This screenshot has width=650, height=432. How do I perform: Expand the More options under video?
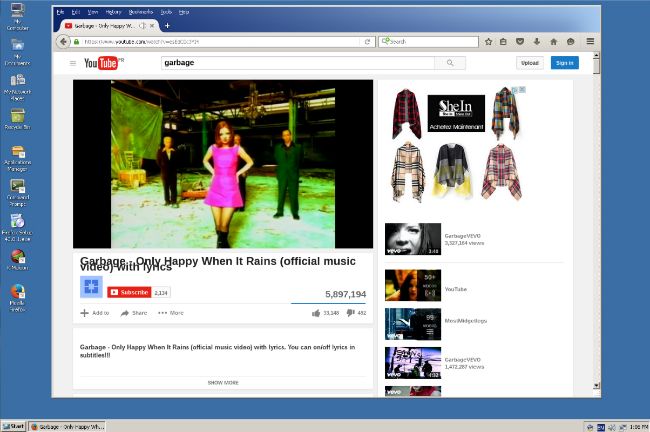pyautogui.click(x=171, y=313)
